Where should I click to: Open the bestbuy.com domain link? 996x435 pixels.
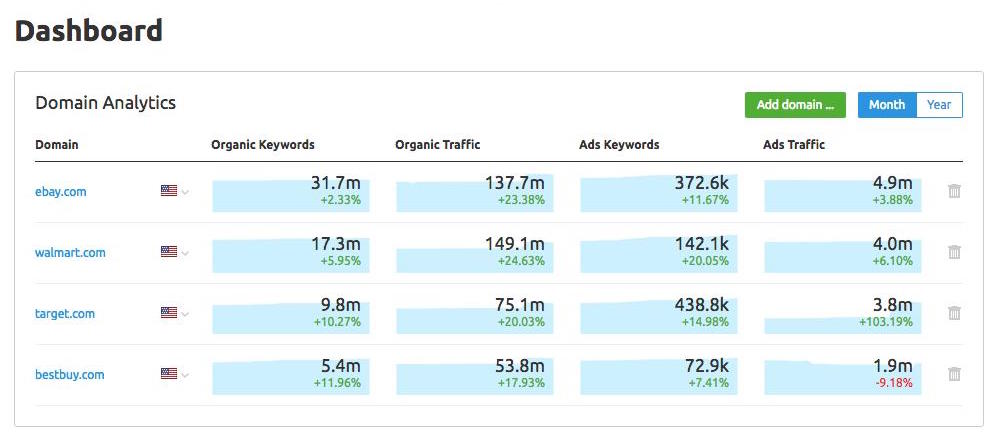tap(69, 374)
